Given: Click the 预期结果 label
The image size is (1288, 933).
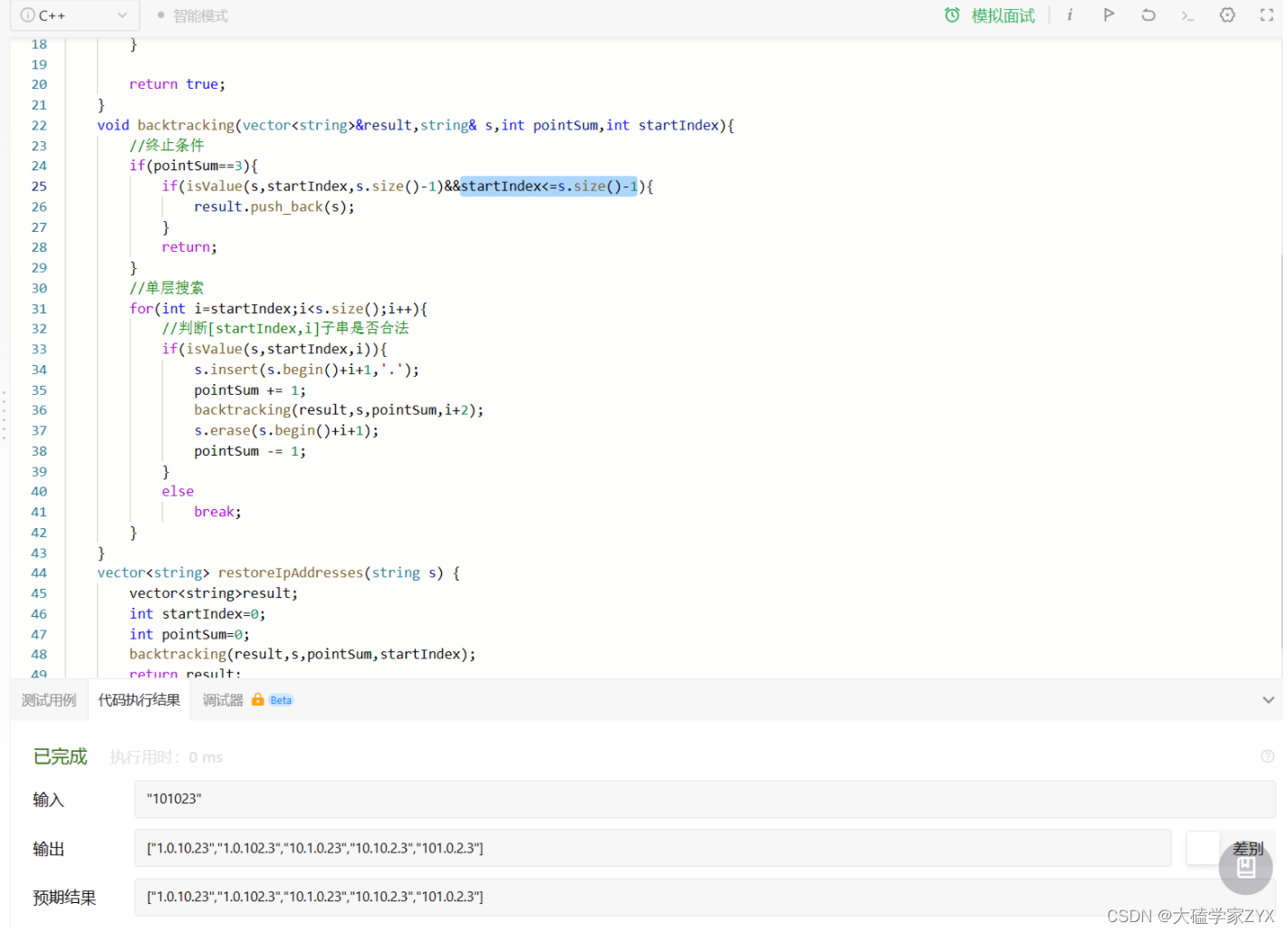Looking at the screenshot, I should (x=64, y=898).
